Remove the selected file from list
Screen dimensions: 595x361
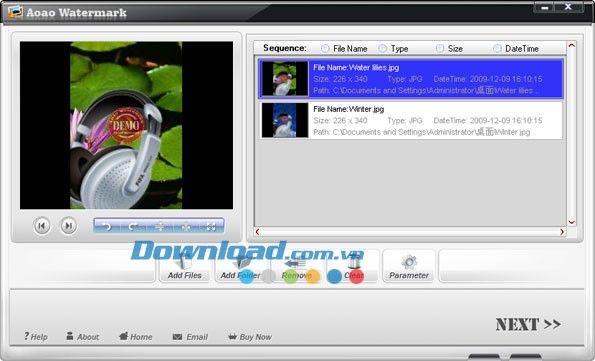pos(297,266)
